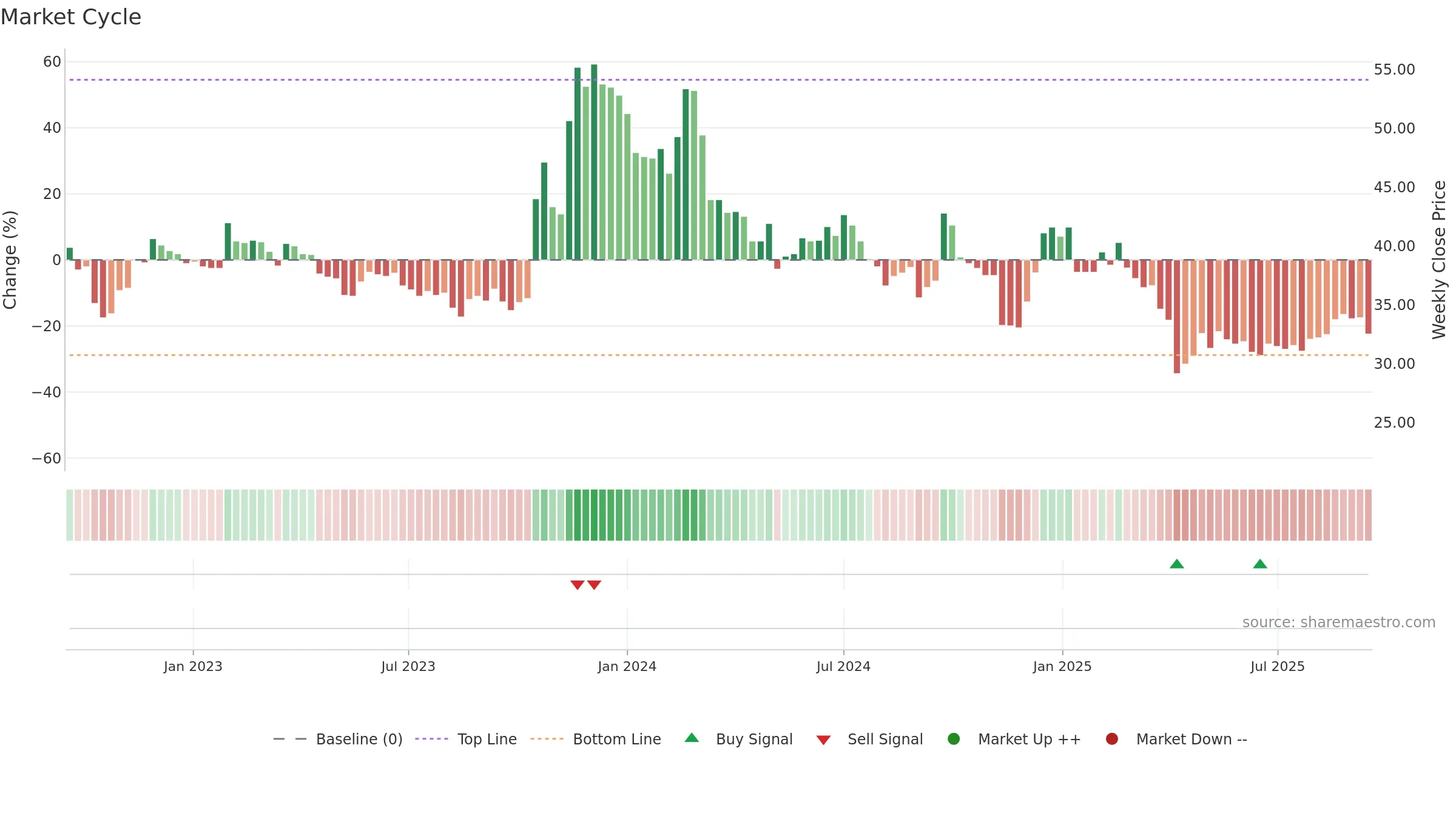1456x819 pixels.
Task: Select the first buy signal triangle, spring 2025
Action: tap(1177, 564)
